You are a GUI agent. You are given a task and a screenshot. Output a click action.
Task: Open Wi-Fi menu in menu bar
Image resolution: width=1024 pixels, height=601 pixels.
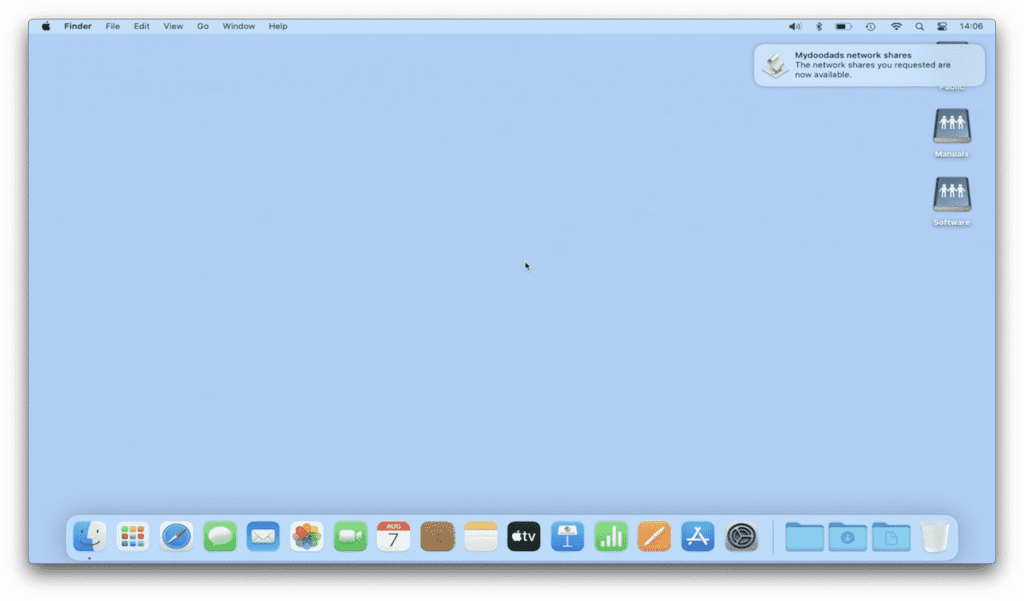(896, 27)
